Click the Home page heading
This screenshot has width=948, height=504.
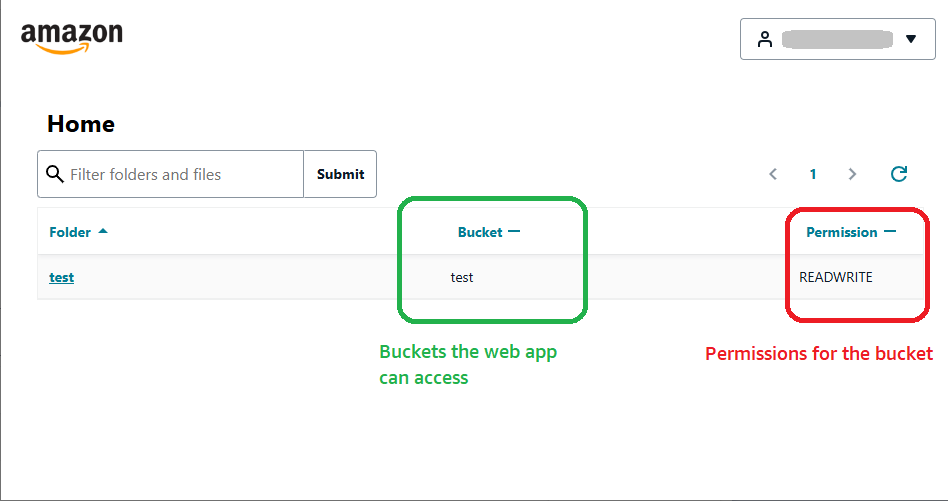pos(81,124)
